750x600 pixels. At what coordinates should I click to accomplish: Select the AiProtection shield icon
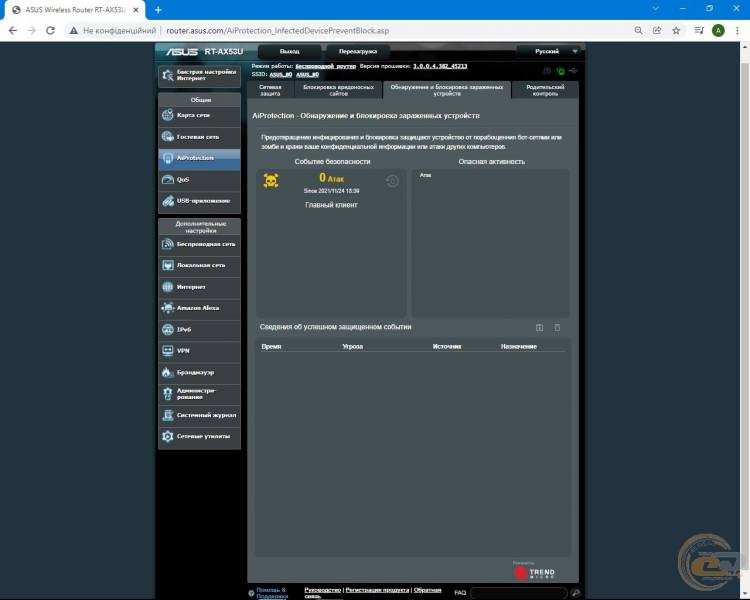click(167, 158)
